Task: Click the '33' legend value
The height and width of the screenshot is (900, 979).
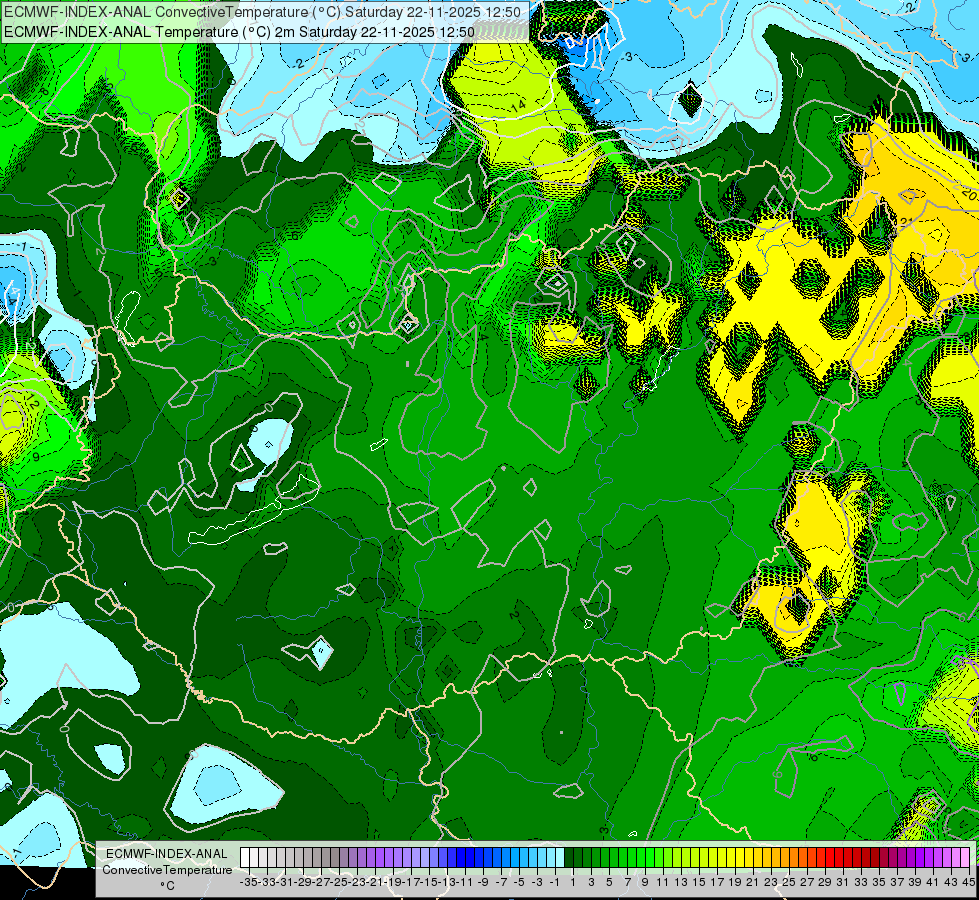Action: pyautogui.click(x=861, y=883)
